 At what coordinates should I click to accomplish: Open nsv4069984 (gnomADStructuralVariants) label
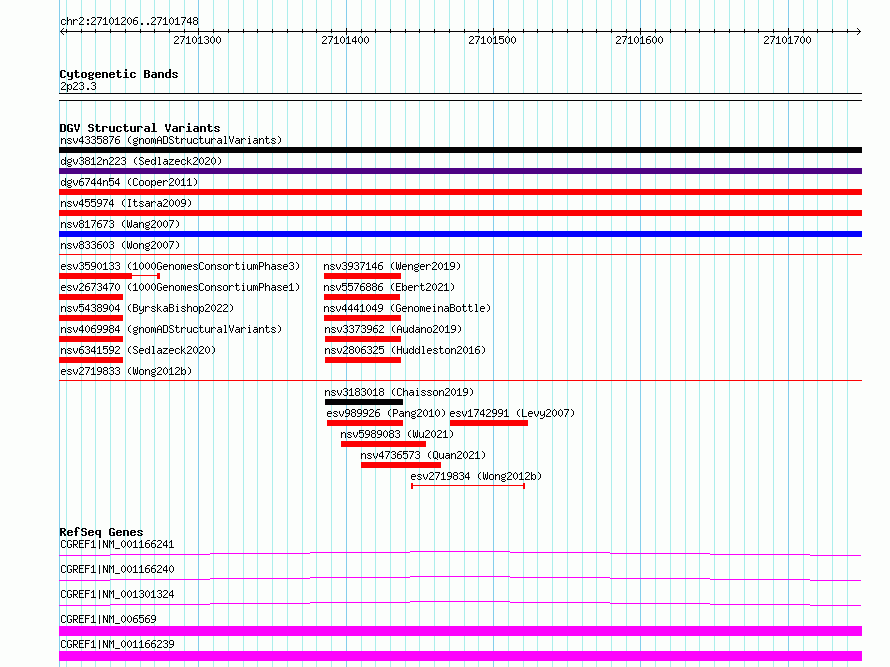(x=171, y=329)
